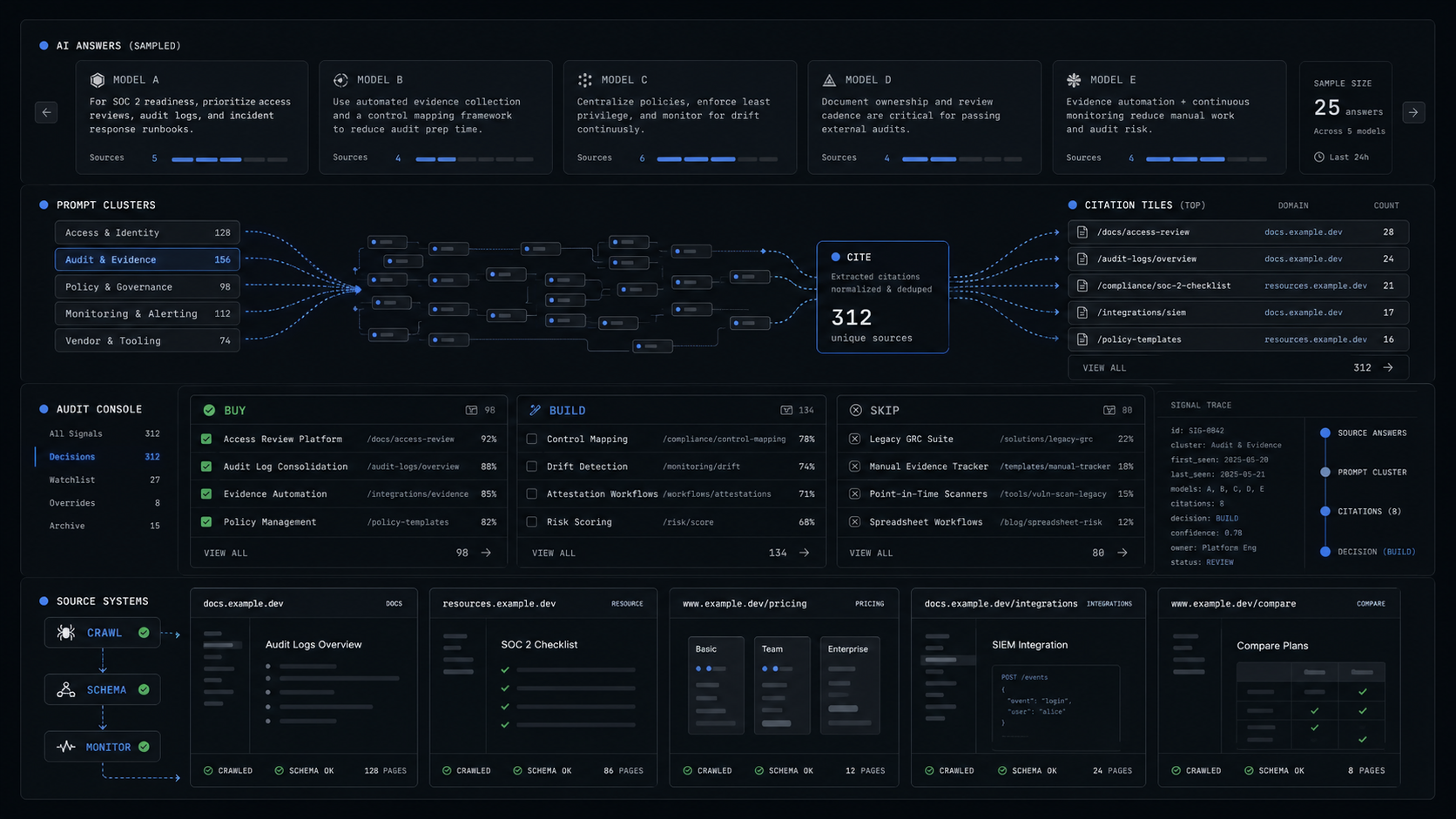This screenshot has width=1456, height=819.
Task: Click Model C sources progress bar
Action: click(x=717, y=159)
